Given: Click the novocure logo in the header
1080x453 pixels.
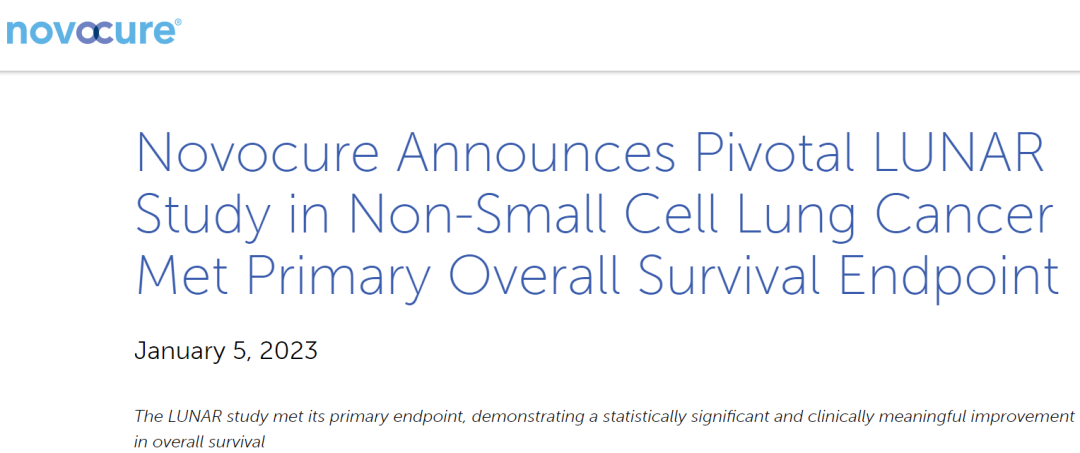Looking at the screenshot, I should point(94,32).
